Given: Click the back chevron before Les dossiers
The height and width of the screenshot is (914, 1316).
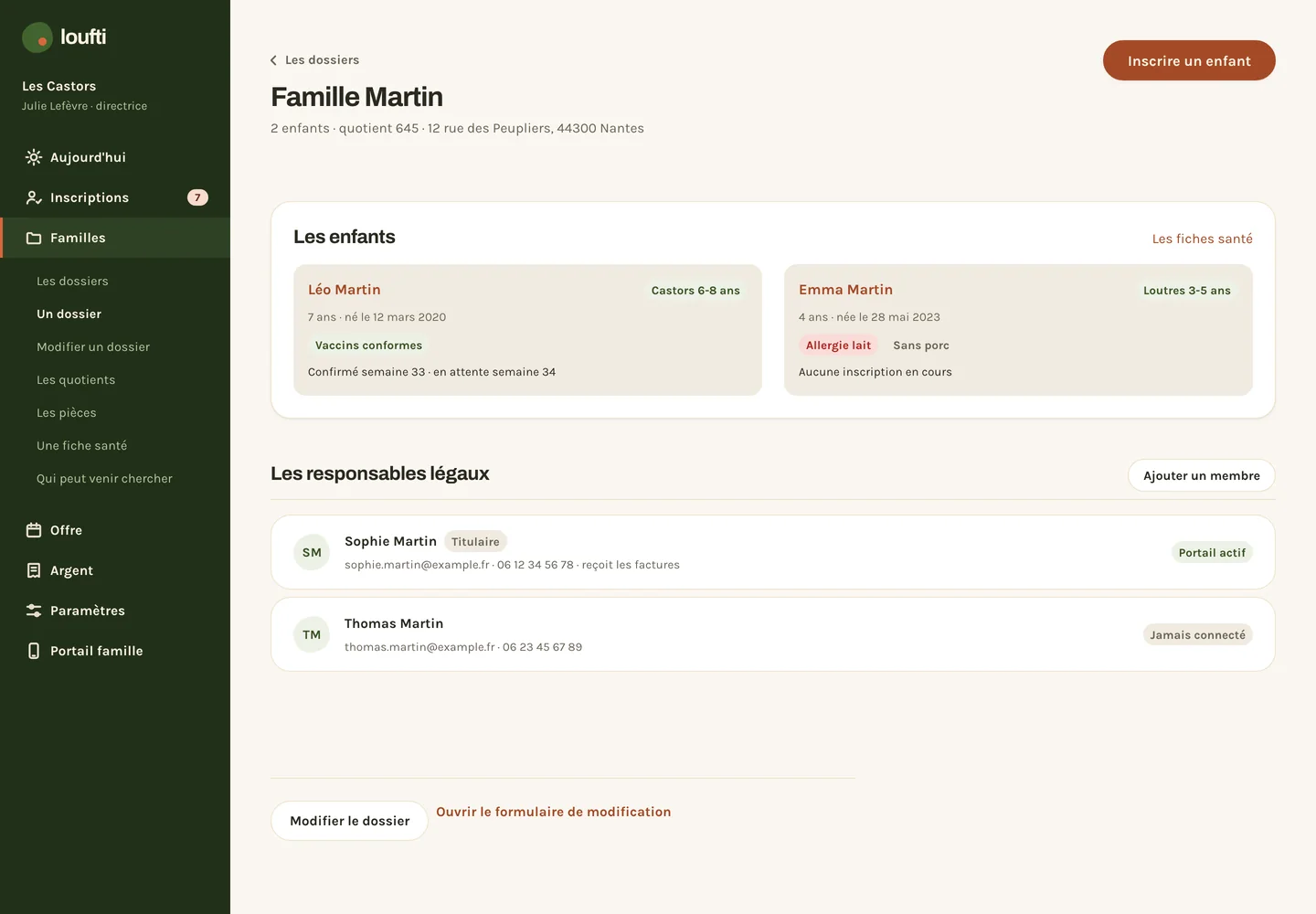Looking at the screenshot, I should [x=273, y=60].
